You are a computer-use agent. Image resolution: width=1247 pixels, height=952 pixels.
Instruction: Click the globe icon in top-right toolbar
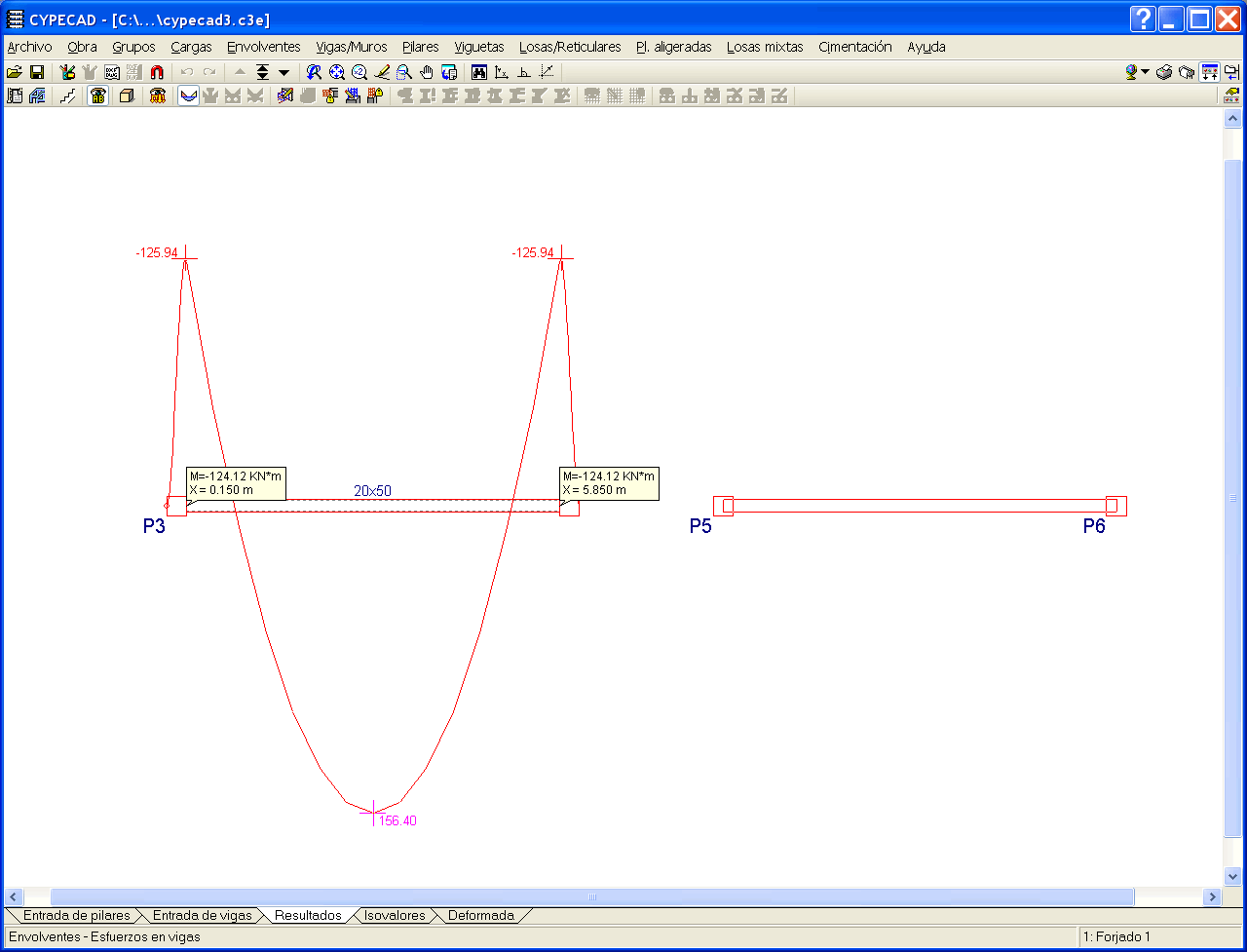1131,72
